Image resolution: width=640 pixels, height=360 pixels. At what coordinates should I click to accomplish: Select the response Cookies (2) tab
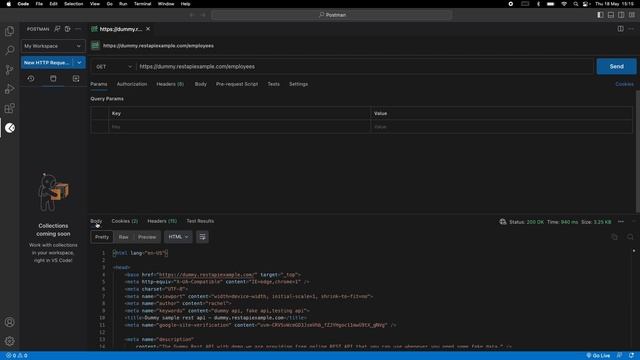pos(125,221)
